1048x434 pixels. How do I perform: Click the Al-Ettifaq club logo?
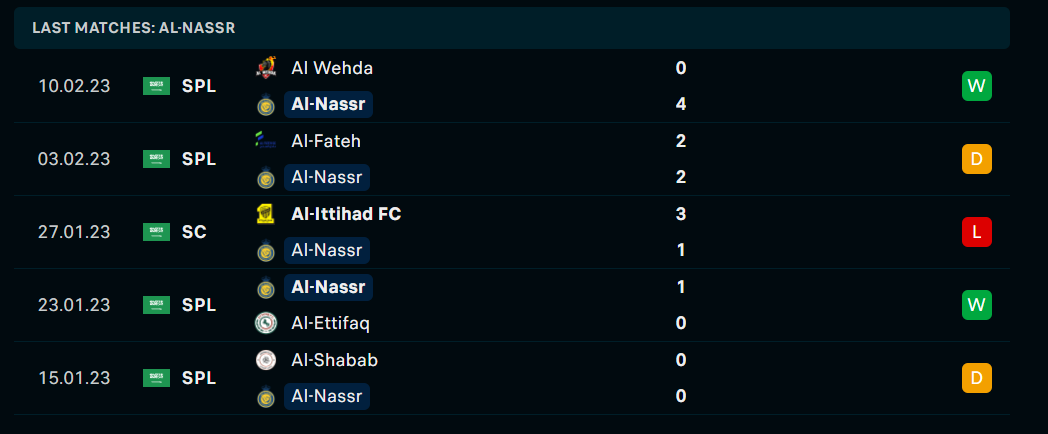pos(266,323)
